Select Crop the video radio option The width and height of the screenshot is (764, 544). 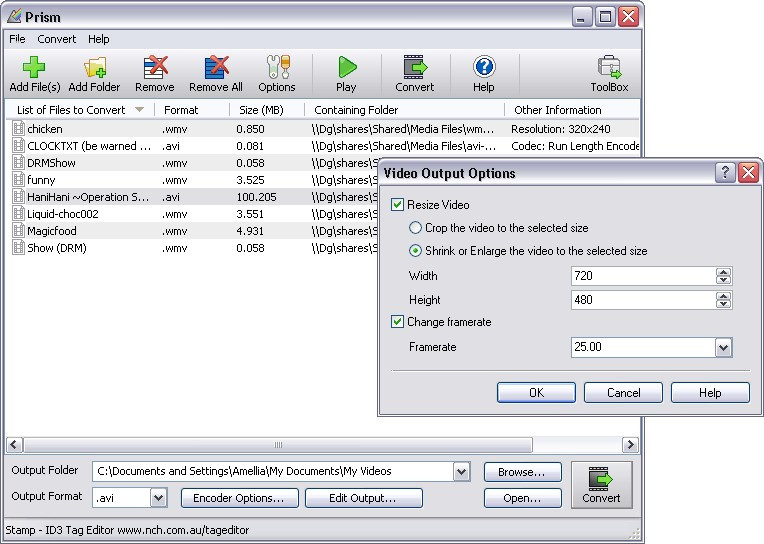[415, 228]
